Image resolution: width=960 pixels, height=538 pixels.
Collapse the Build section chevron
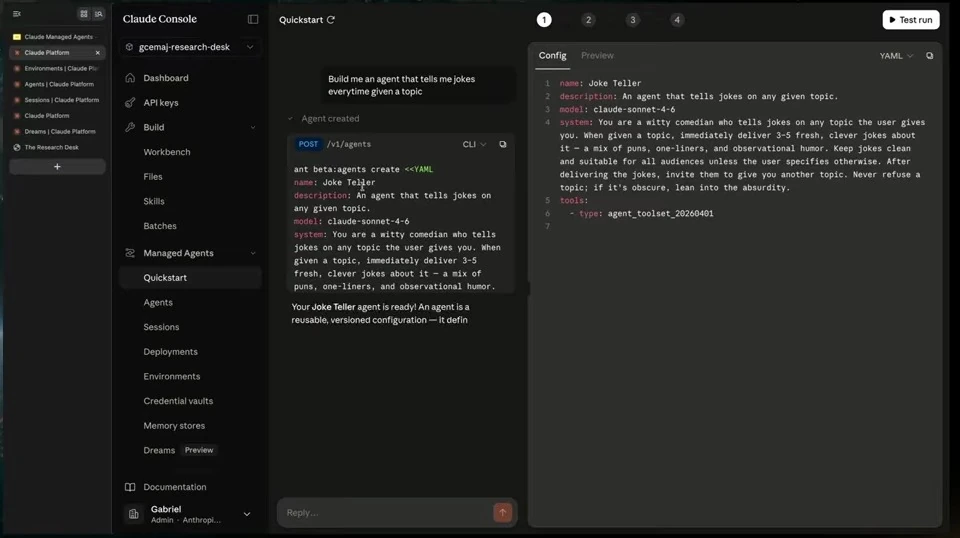pos(253,127)
